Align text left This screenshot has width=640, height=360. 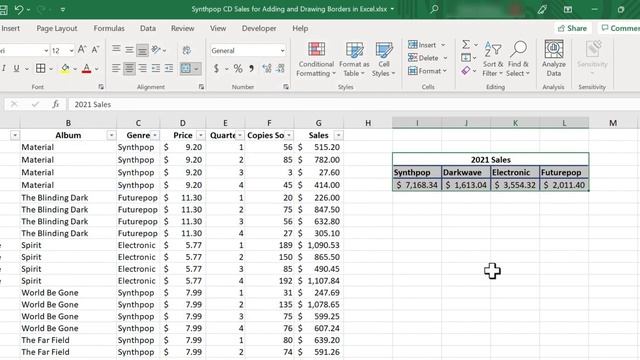[116, 69]
